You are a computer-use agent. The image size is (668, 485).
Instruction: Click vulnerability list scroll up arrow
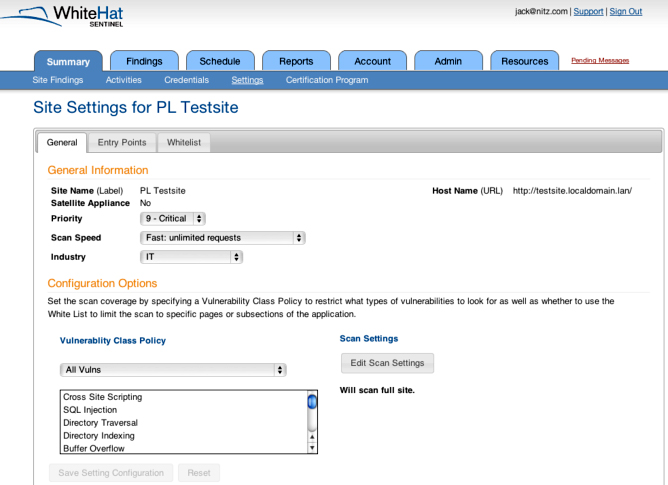(312, 437)
